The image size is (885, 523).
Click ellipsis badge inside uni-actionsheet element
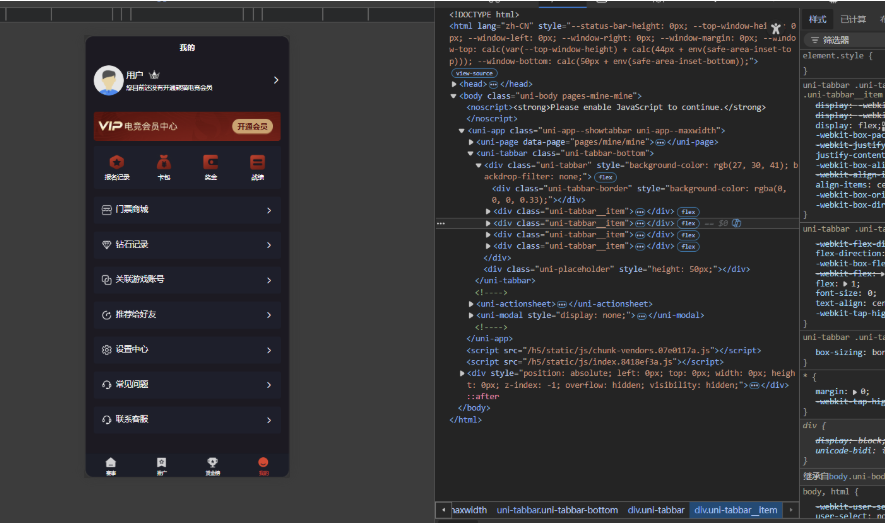coord(562,304)
